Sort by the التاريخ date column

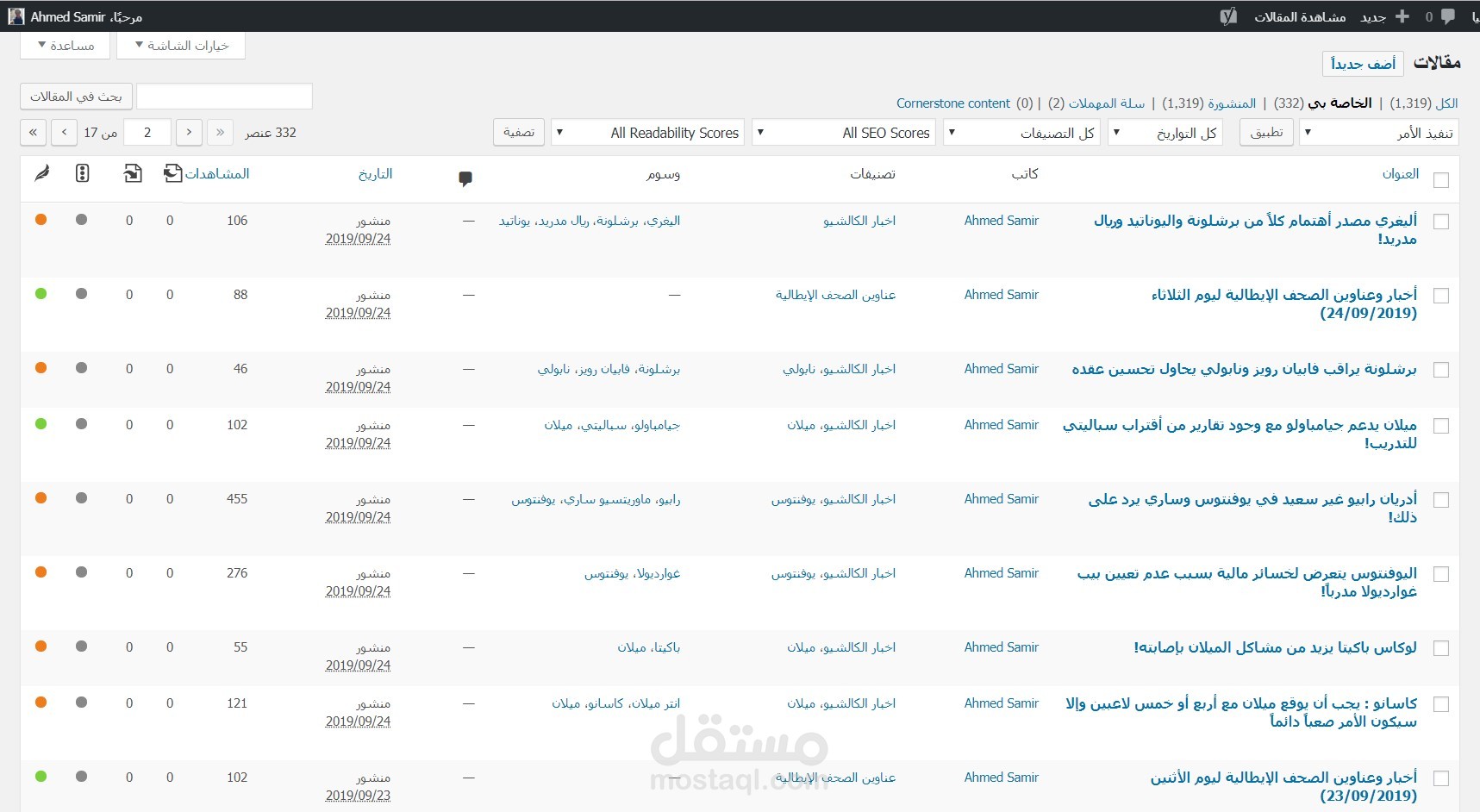pyautogui.click(x=376, y=173)
